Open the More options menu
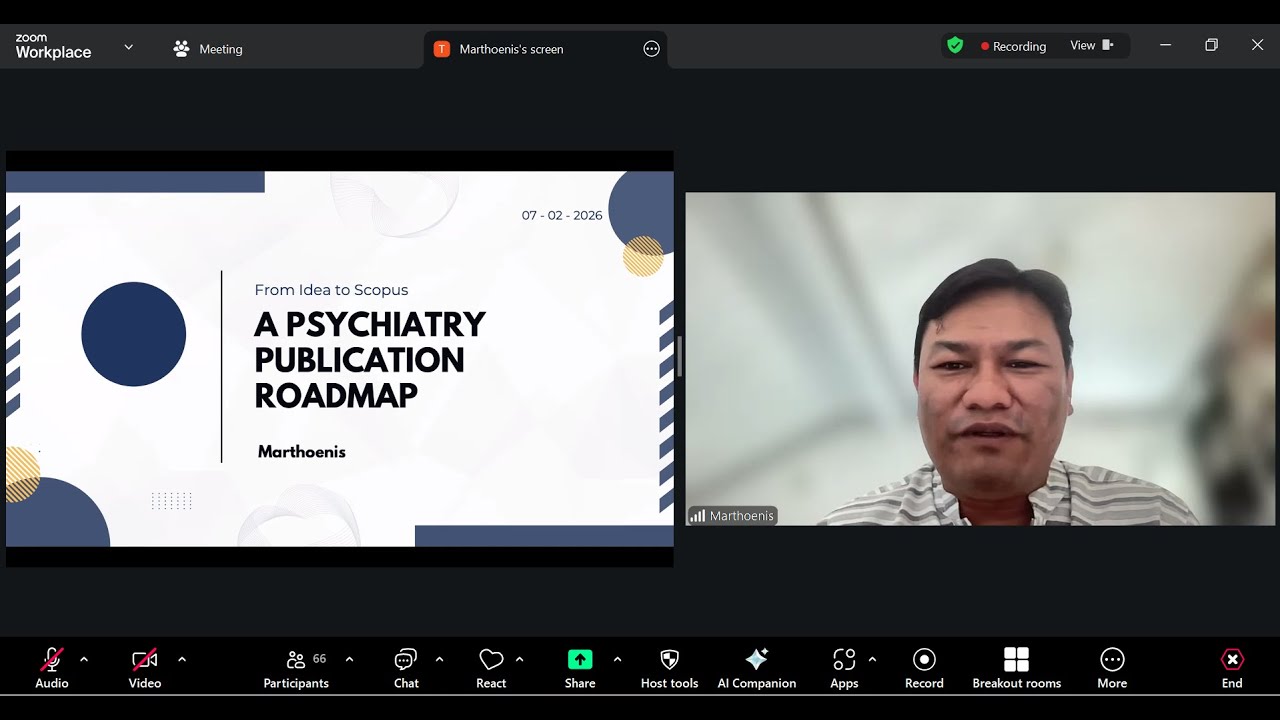Image resolution: width=1280 pixels, height=720 pixels. tap(1112, 668)
